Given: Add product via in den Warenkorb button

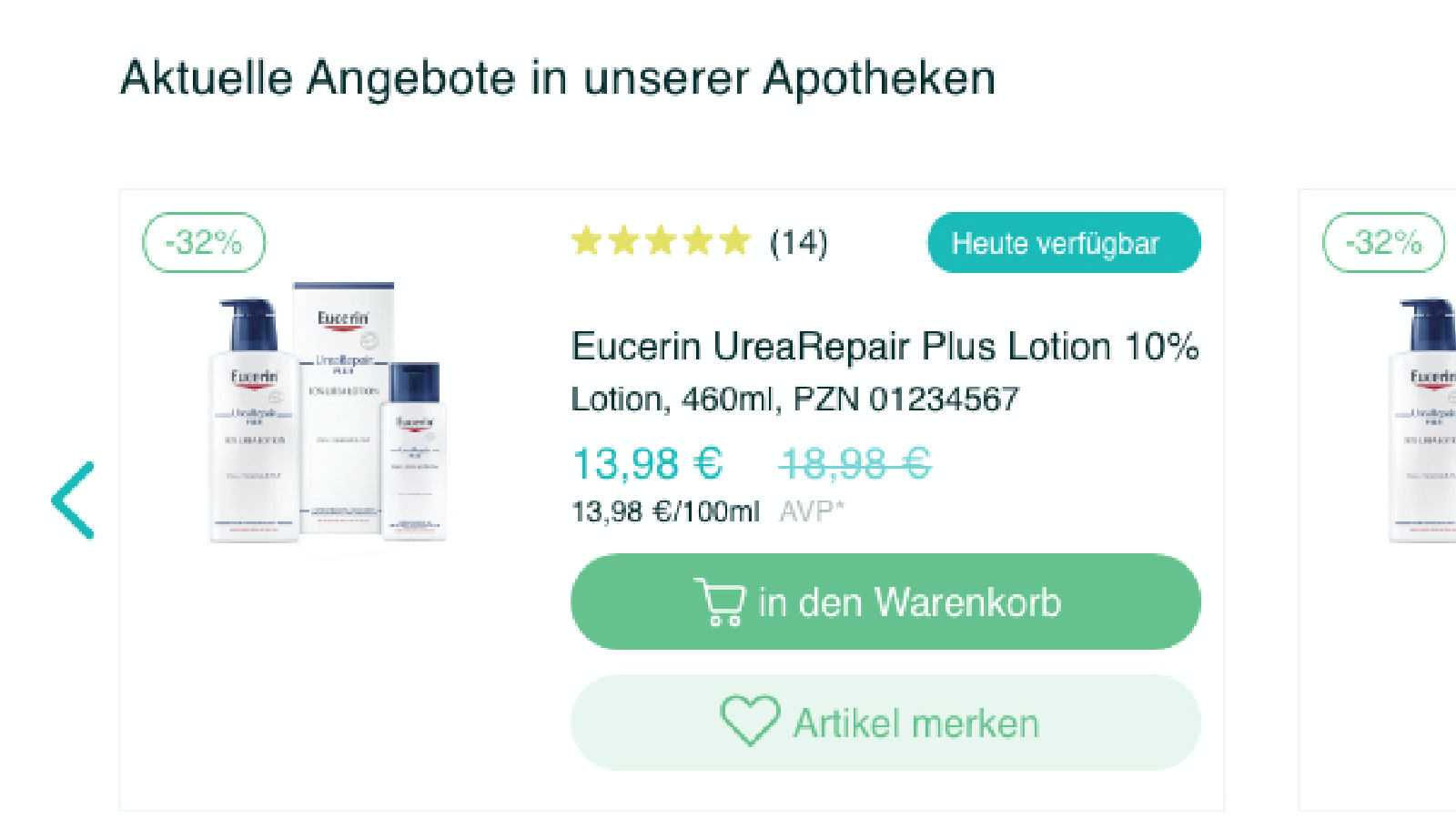Looking at the screenshot, I should tap(885, 602).
